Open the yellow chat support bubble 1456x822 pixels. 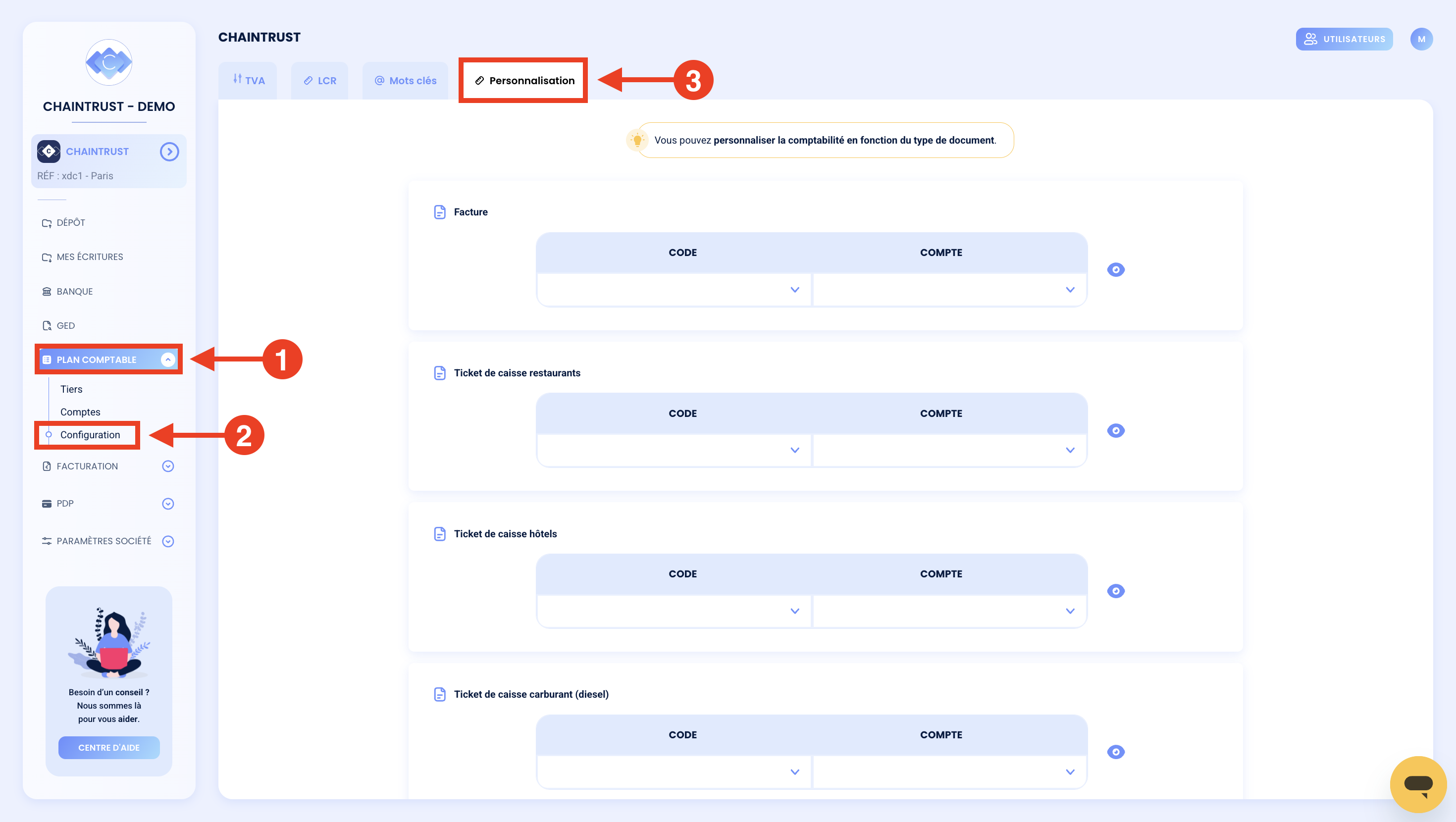point(1417,784)
